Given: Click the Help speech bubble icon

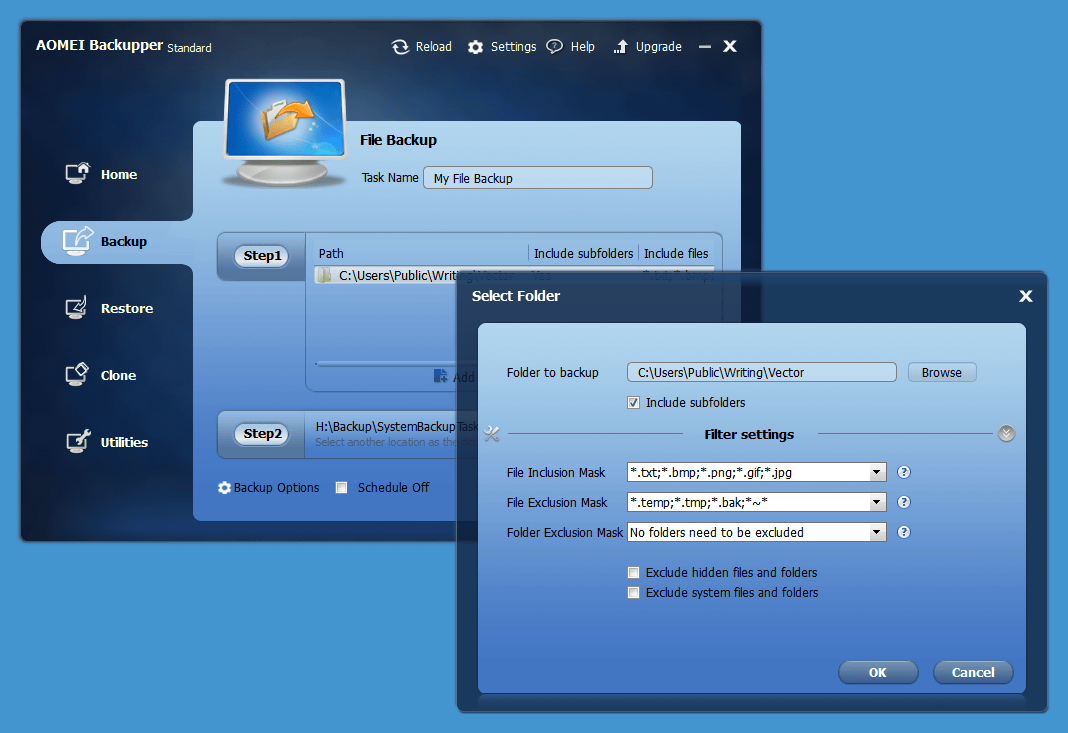Looking at the screenshot, I should [554, 46].
